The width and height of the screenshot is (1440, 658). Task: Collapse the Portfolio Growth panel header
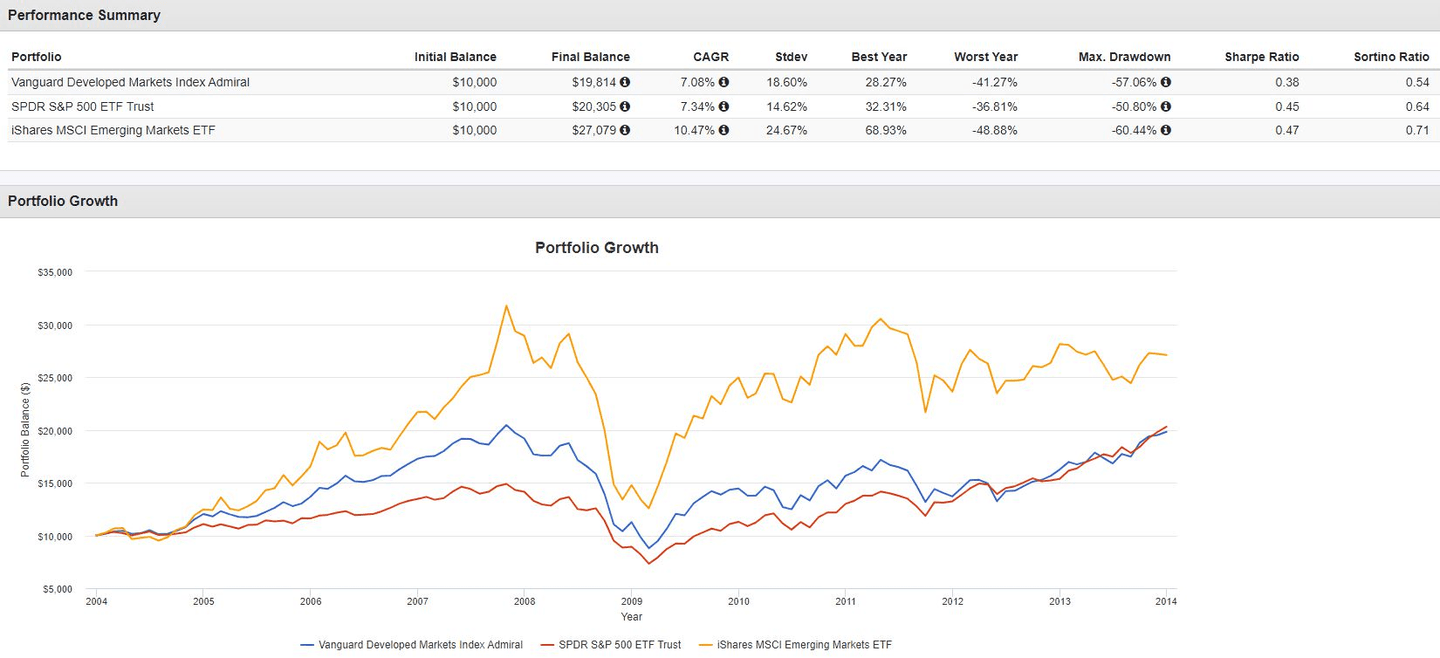pos(63,201)
